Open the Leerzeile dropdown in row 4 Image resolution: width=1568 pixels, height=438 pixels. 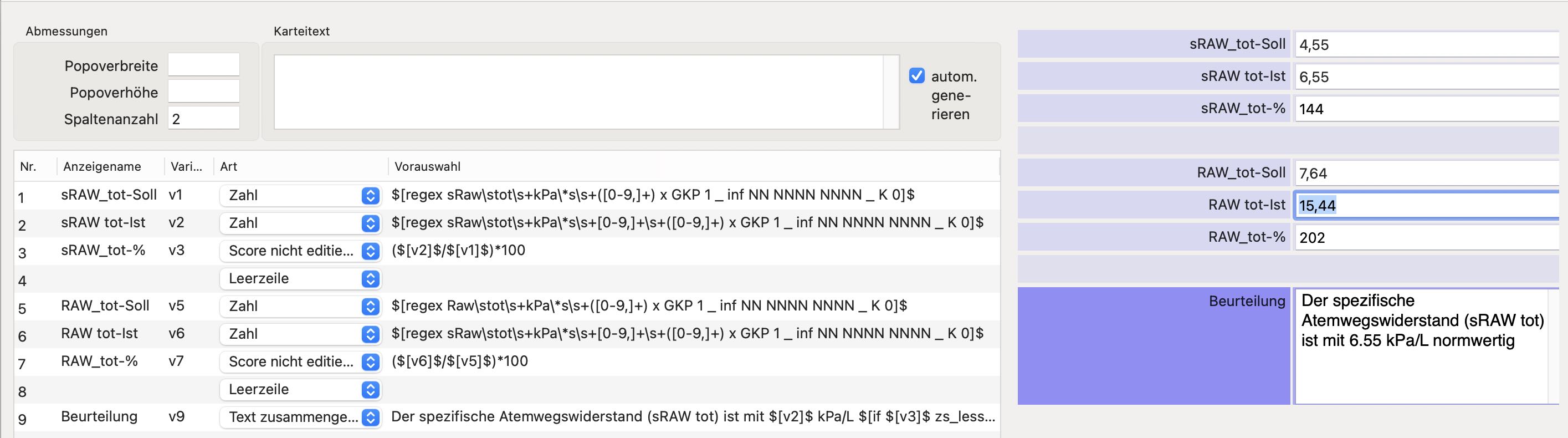pyautogui.click(x=301, y=279)
